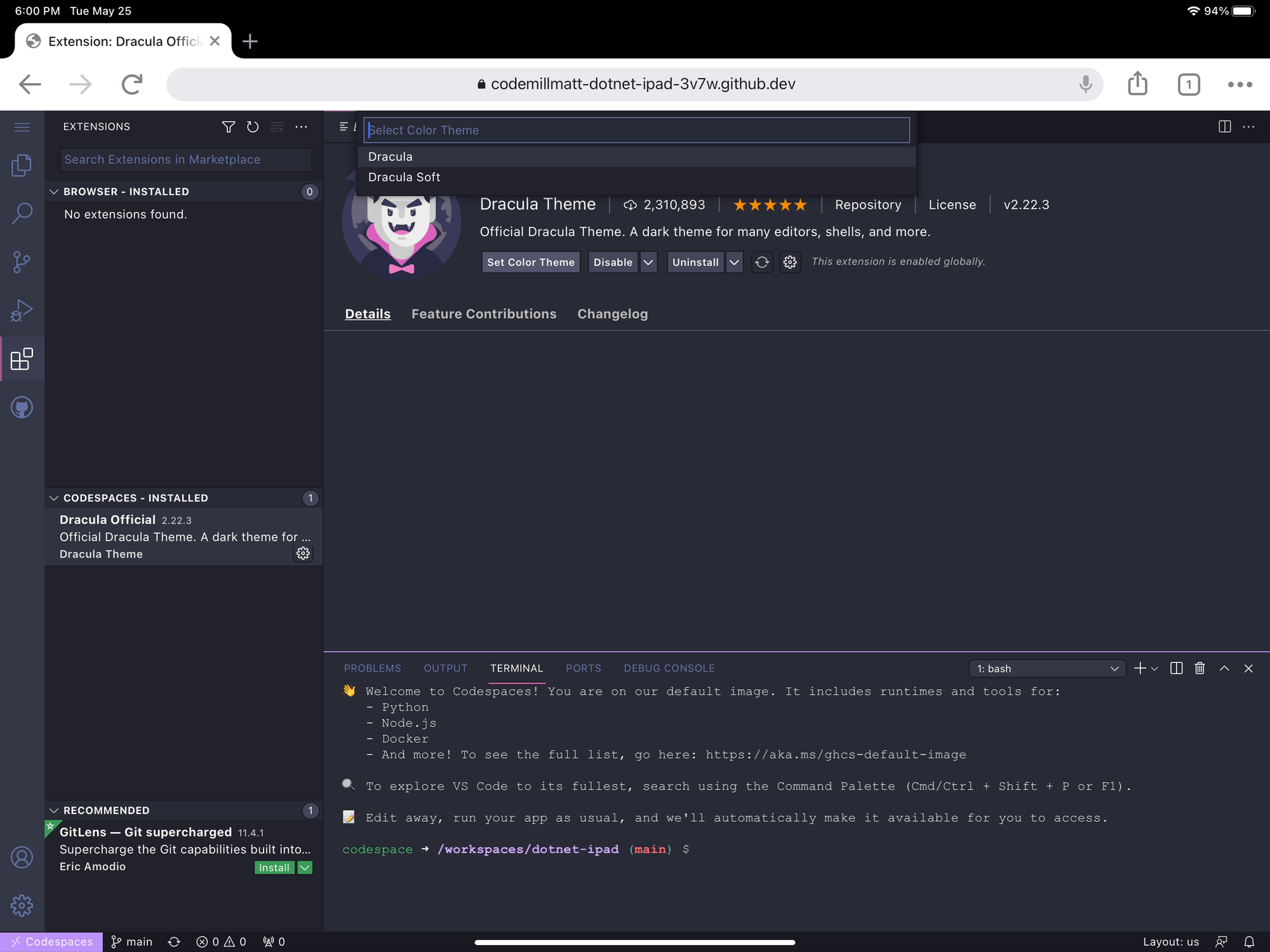Split the terminal panel
The width and height of the screenshot is (1270, 952).
[x=1176, y=668]
